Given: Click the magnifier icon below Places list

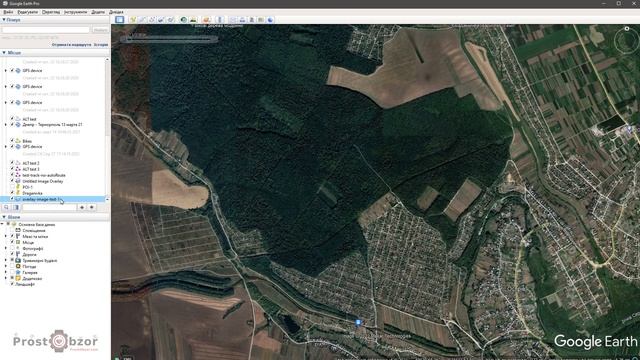Looking at the screenshot, I should pos(6,207).
